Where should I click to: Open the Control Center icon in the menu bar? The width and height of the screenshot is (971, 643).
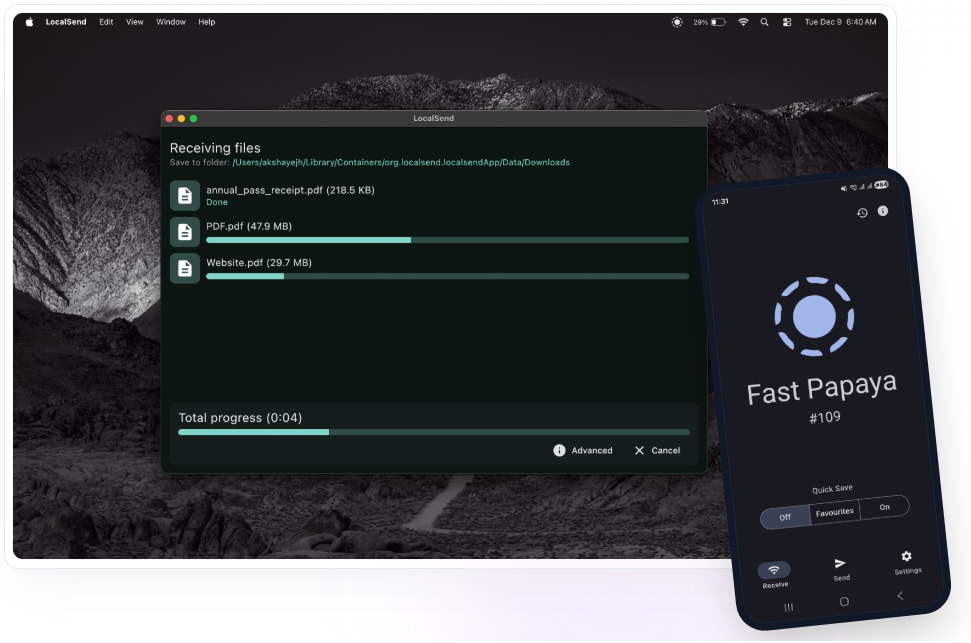coord(787,22)
